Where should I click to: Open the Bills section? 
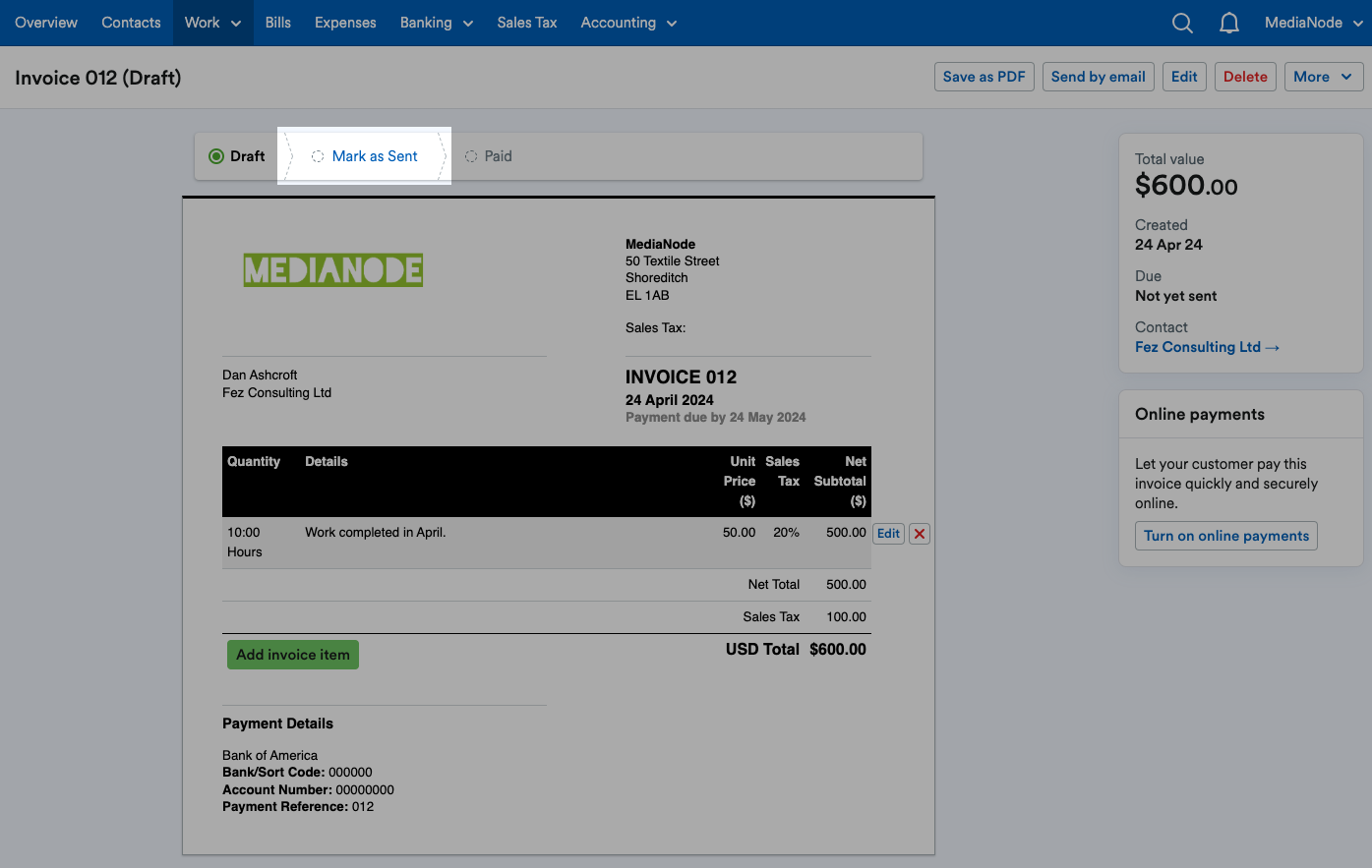point(278,23)
